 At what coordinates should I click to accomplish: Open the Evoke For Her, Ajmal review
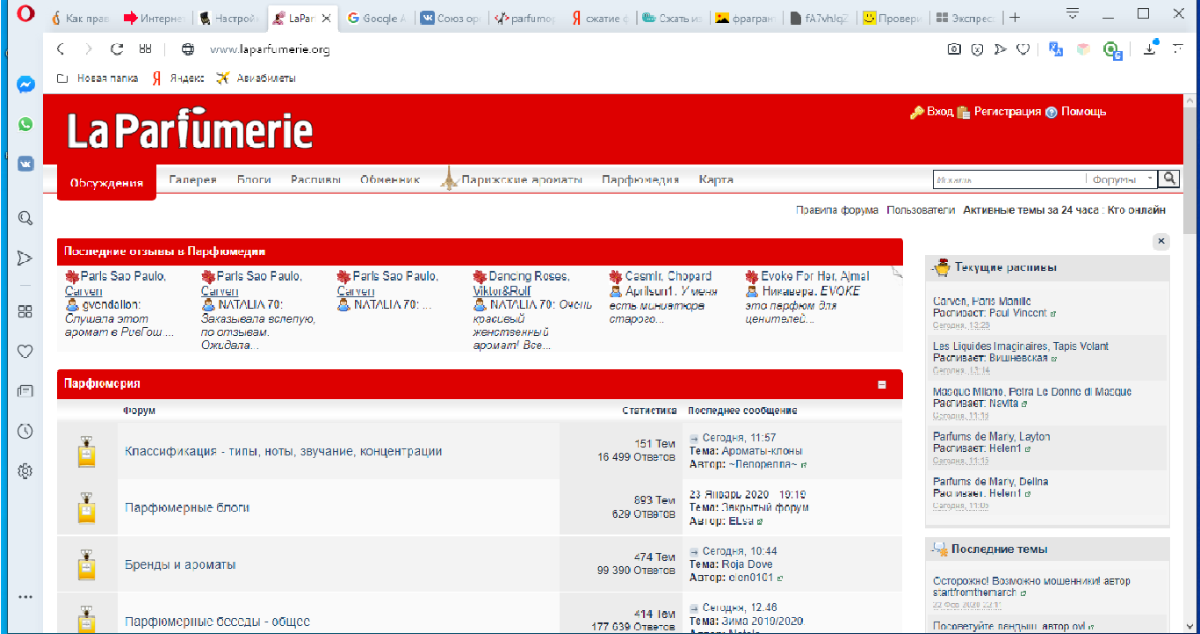pyautogui.click(x=815, y=276)
